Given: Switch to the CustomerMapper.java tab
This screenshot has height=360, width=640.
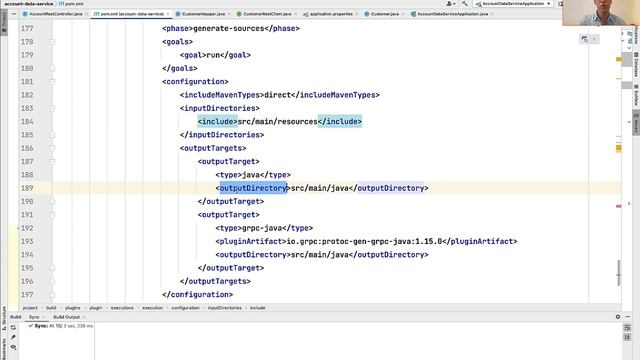Looking at the screenshot, I should 203,14.
